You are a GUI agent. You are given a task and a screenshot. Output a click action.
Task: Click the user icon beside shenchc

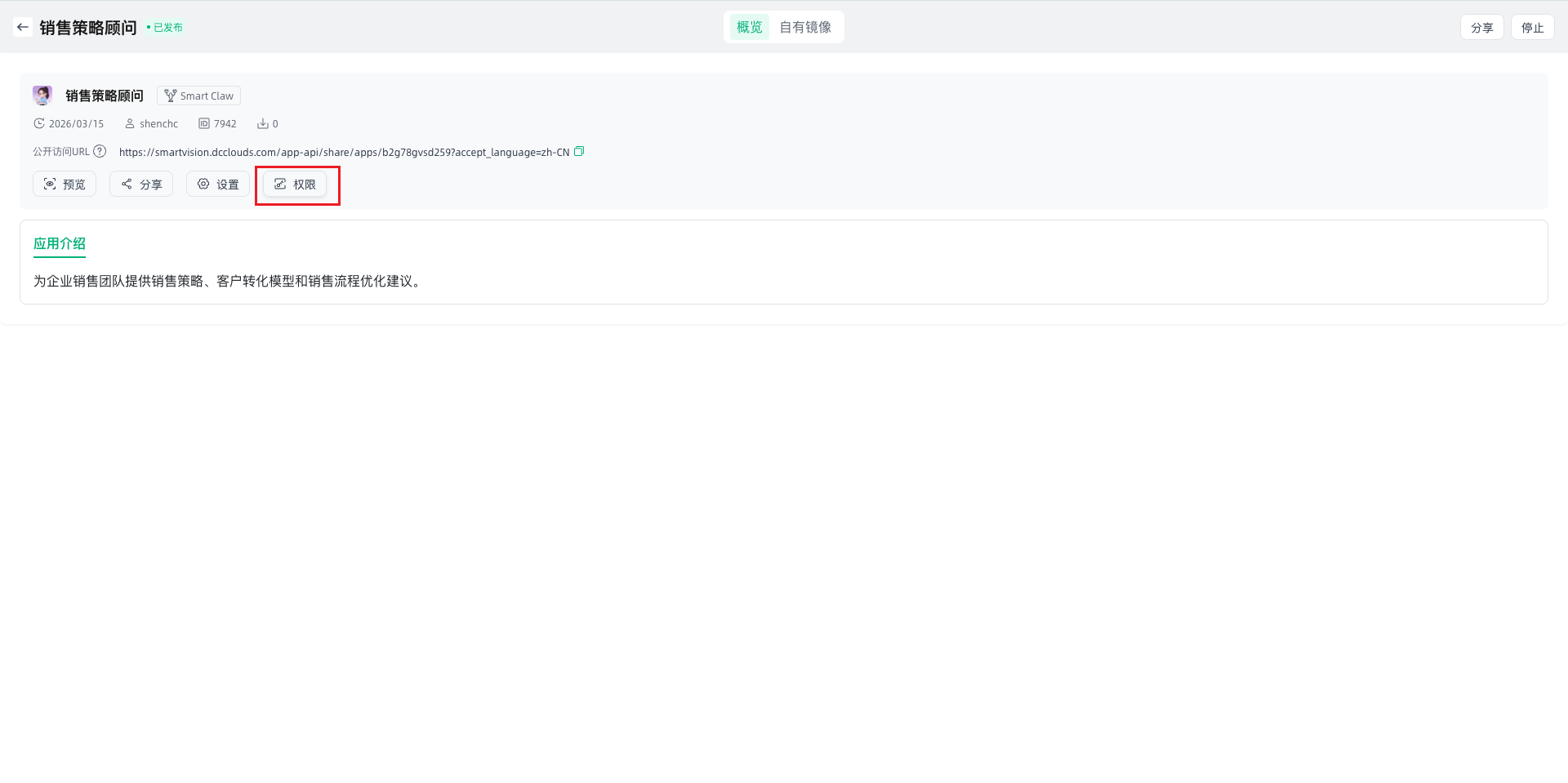coord(130,124)
